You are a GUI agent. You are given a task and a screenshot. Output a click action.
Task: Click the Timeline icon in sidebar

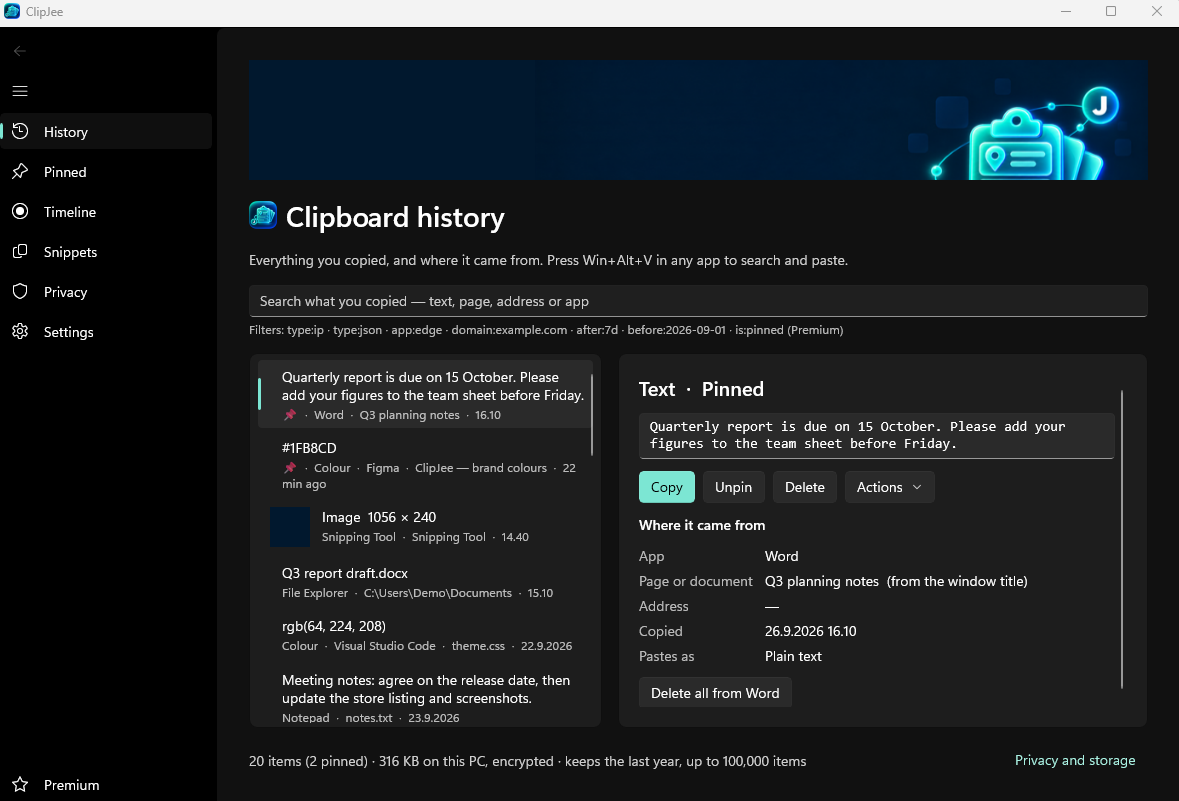pyautogui.click(x=20, y=211)
